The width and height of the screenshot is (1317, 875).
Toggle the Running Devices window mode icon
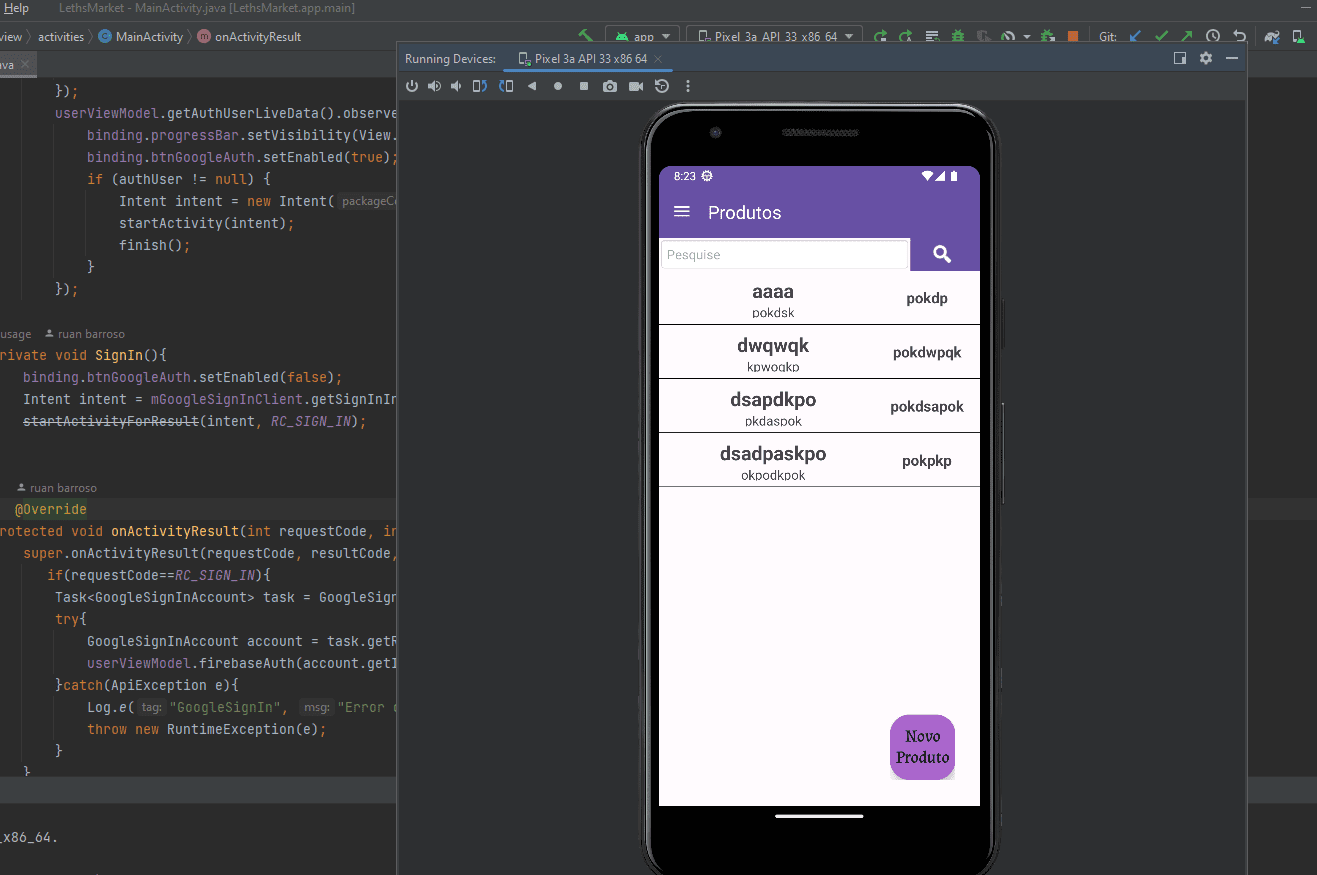(x=1180, y=59)
